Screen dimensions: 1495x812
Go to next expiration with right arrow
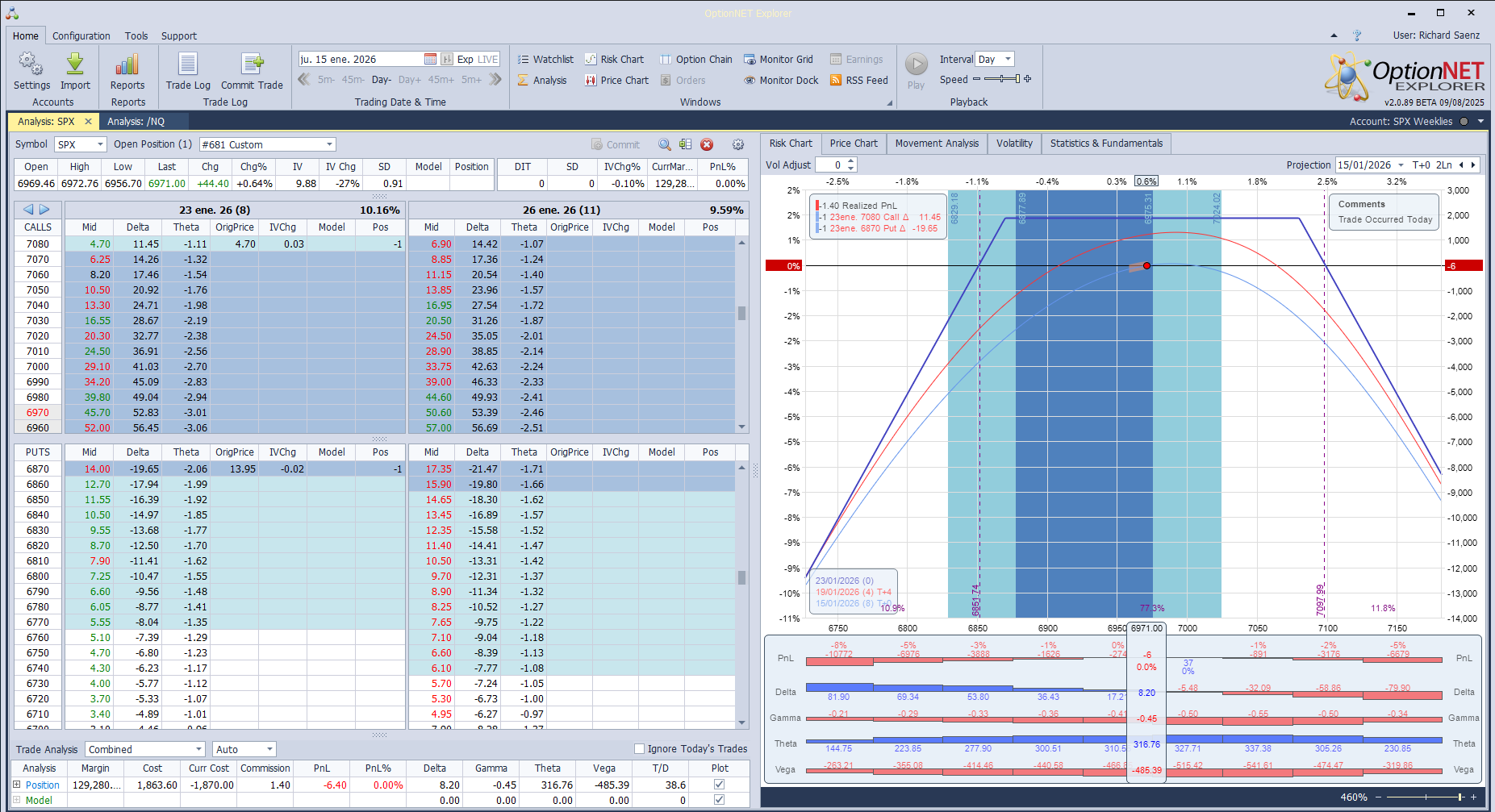[44, 210]
